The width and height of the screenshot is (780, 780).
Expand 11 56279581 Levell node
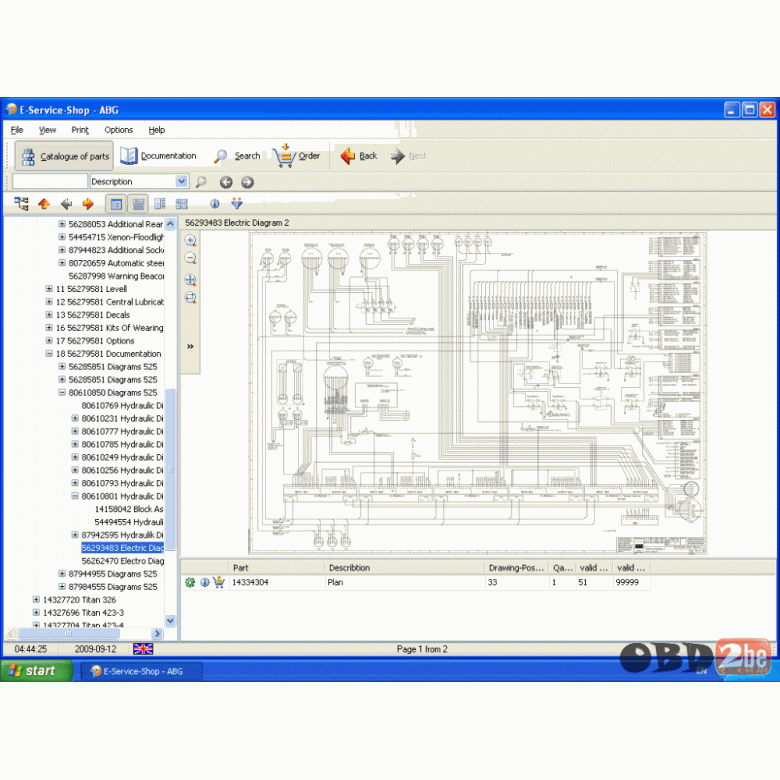point(49,289)
